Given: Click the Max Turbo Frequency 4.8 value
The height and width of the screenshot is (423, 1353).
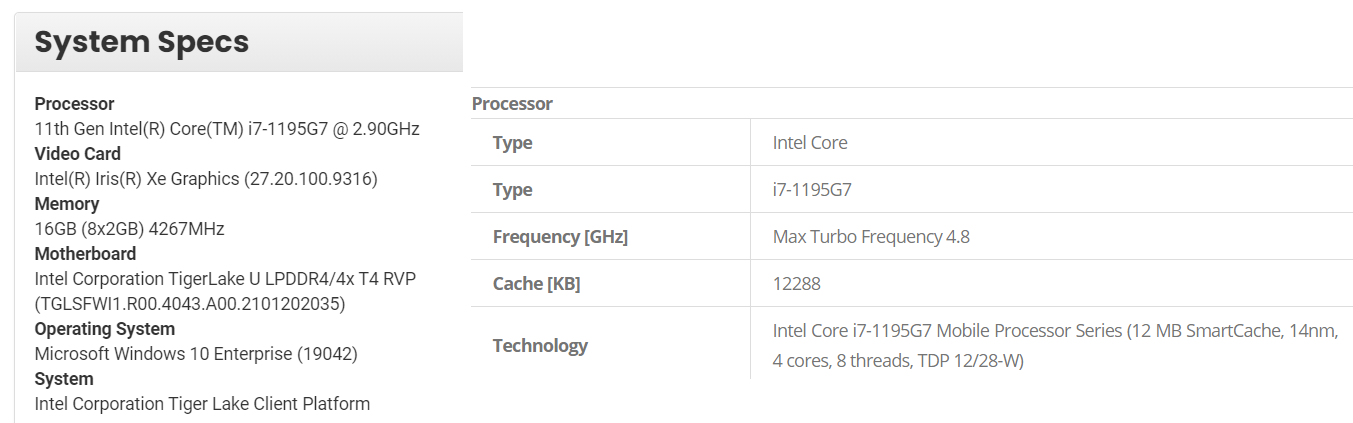Looking at the screenshot, I should coord(871,237).
